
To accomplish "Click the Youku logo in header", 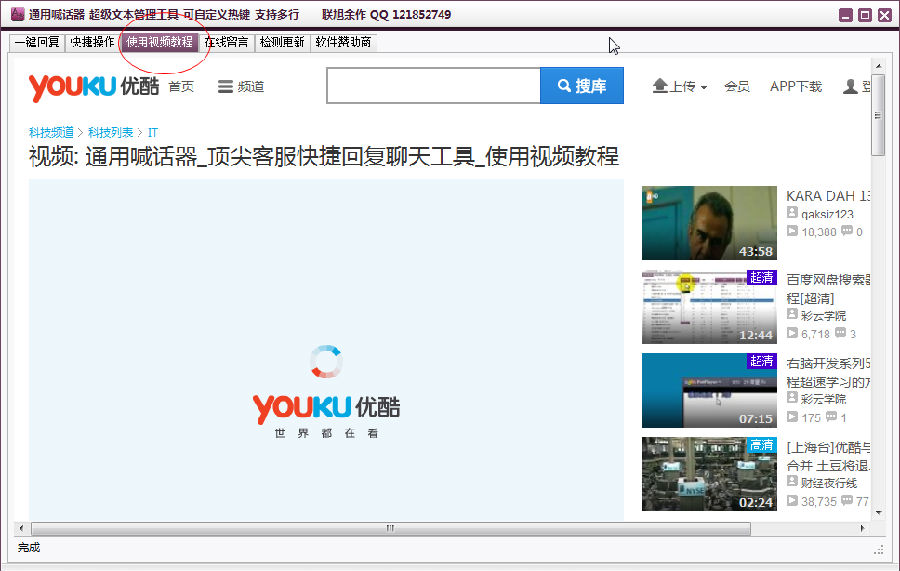I will point(94,87).
